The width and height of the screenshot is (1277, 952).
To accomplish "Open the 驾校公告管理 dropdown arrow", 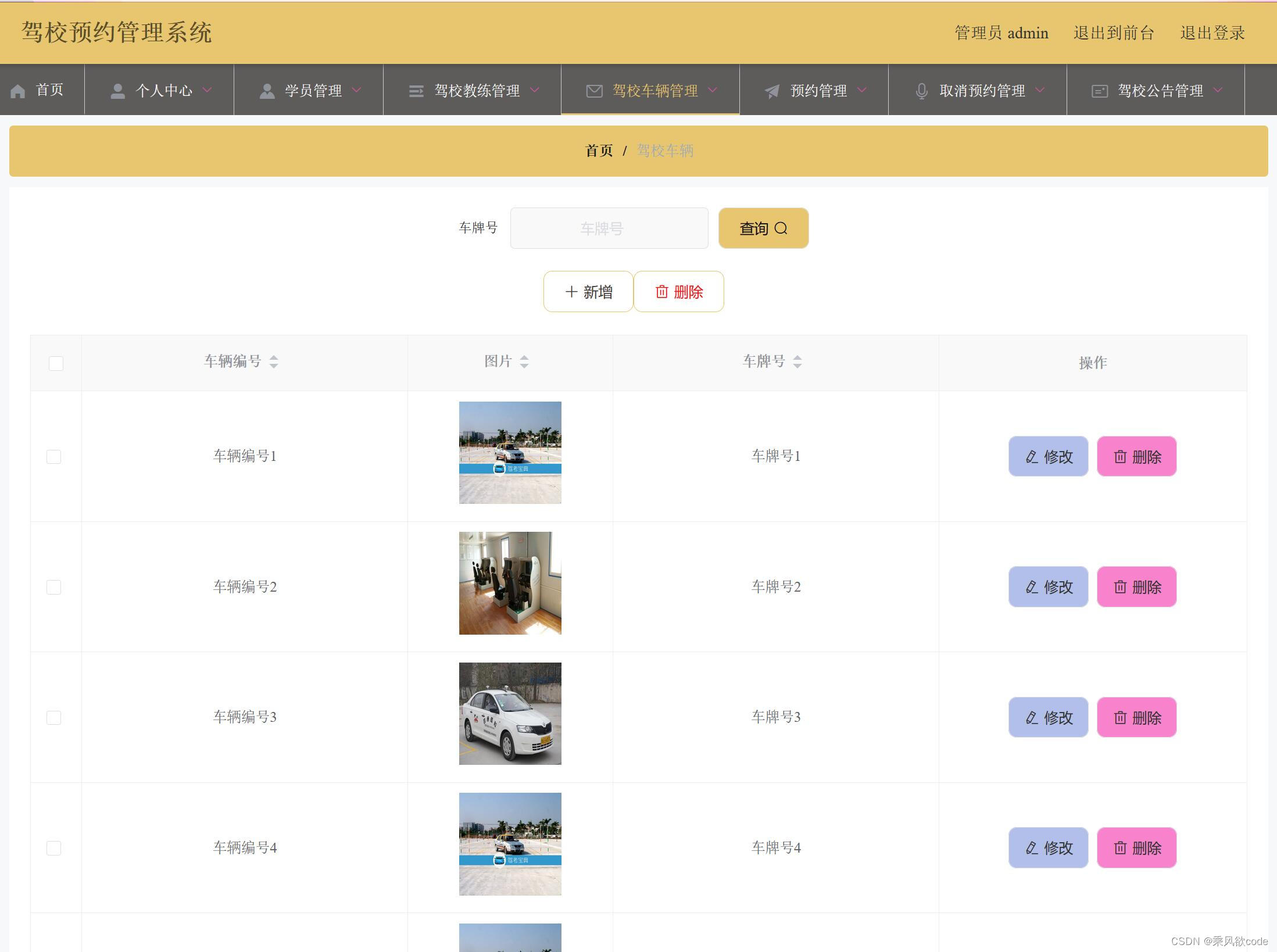I will [x=1219, y=90].
